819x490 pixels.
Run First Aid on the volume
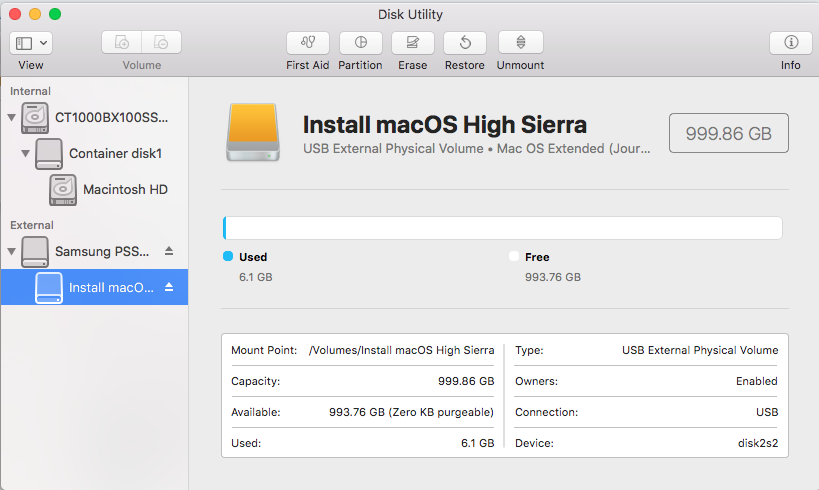[308, 42]
